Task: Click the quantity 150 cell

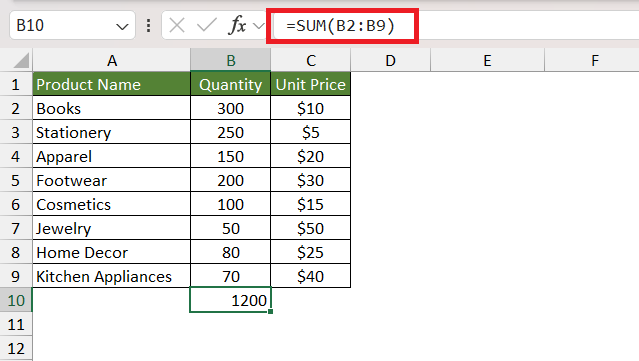Action: point(231,156)
